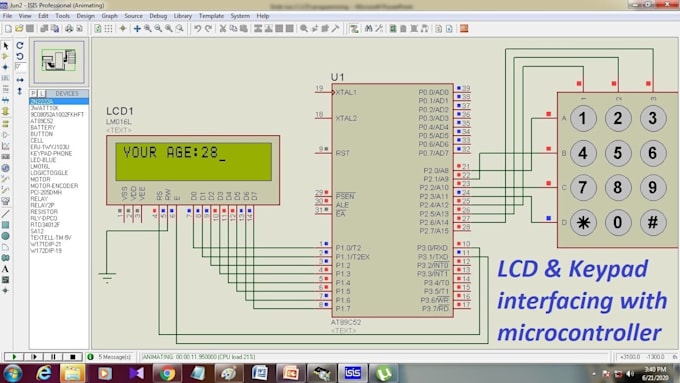
Task: Toggle the grid display
Action: 108,29
